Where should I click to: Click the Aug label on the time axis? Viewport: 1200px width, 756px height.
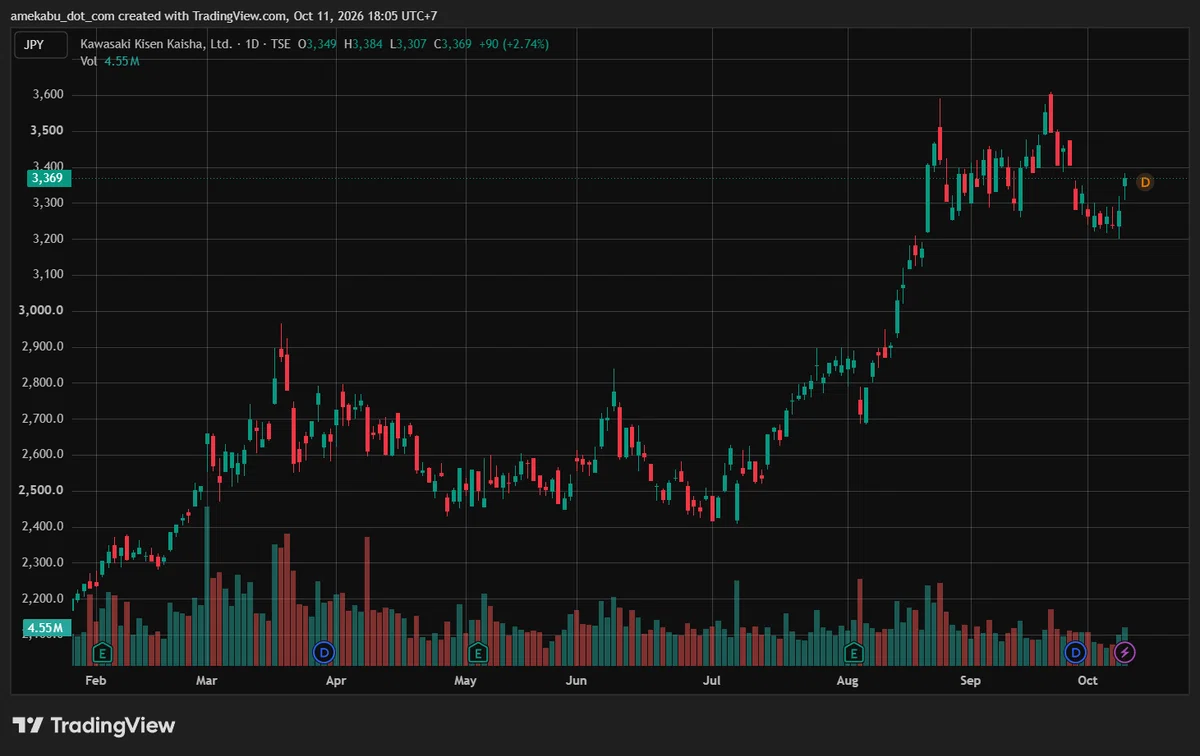(x=848, y=681)
